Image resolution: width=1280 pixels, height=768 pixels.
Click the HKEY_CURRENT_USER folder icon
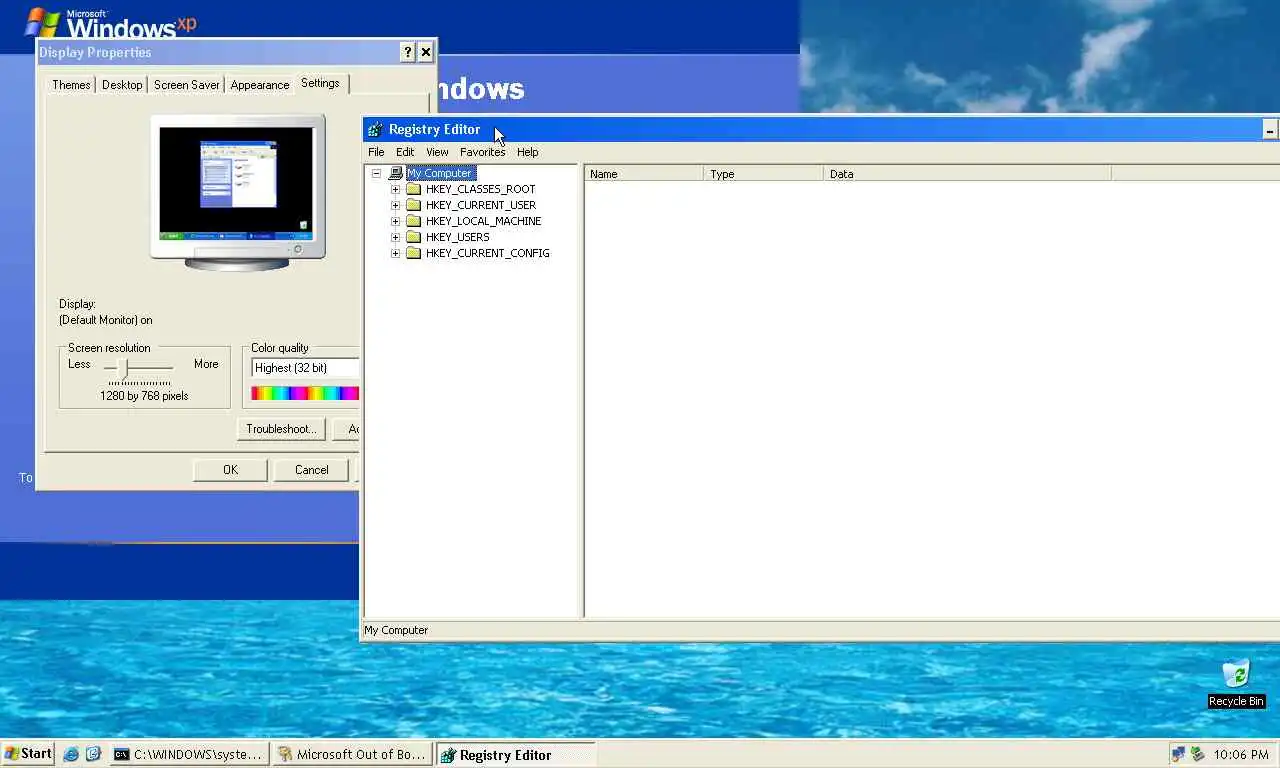[414, 205]
